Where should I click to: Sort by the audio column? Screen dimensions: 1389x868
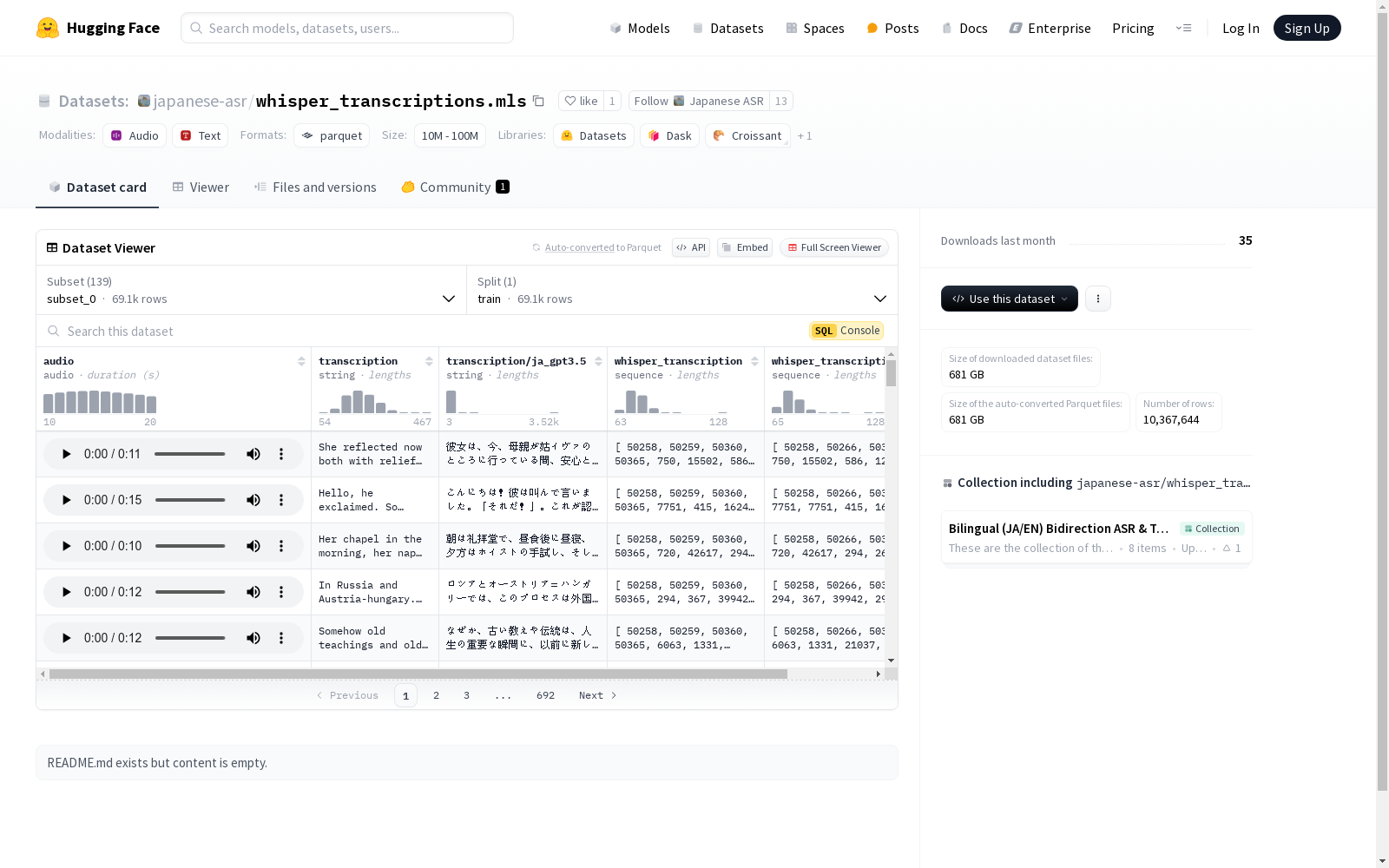click(301, 361)
